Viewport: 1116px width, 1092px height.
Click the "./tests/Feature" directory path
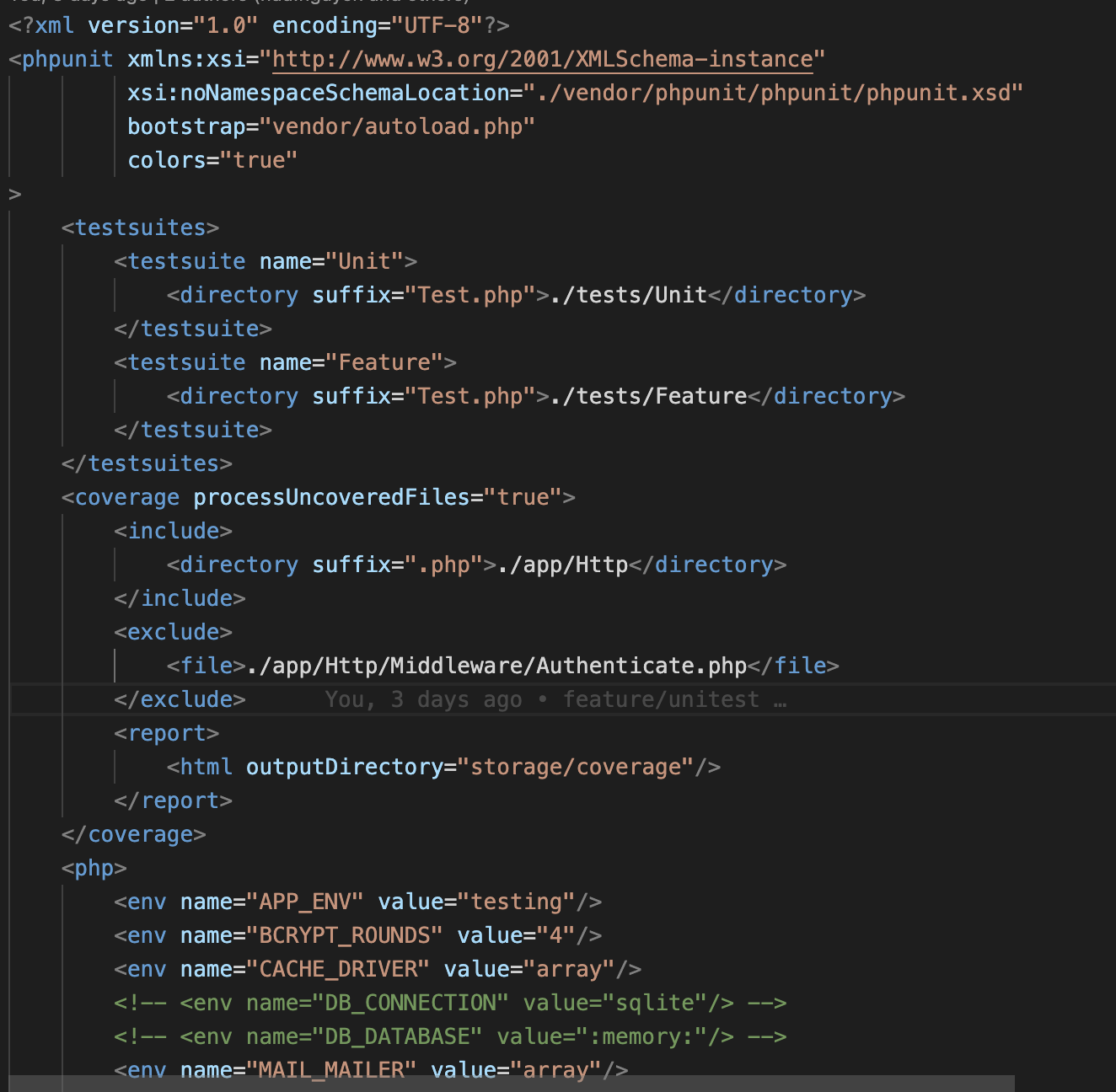(648, 397)
